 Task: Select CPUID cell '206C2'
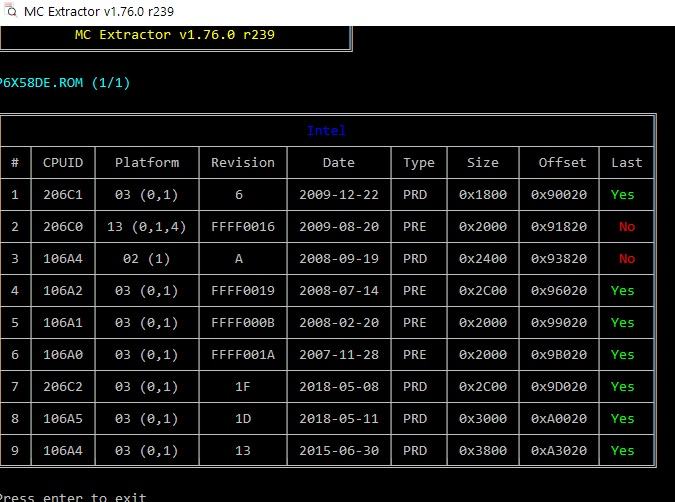point(63,387)
